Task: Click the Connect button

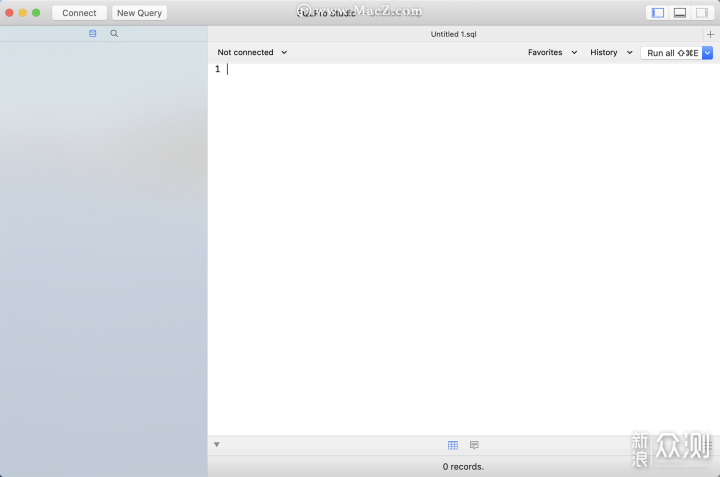Action: tap(79, 13)
